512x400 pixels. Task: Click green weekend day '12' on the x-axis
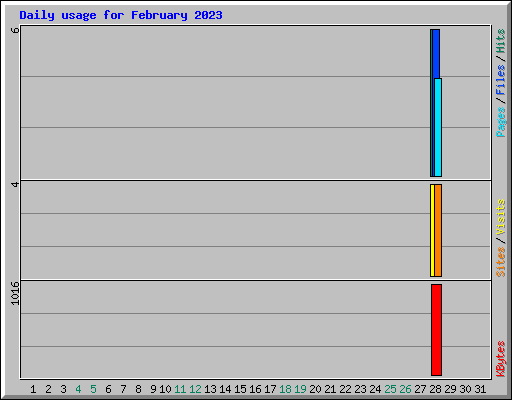[x=195, y=389]
